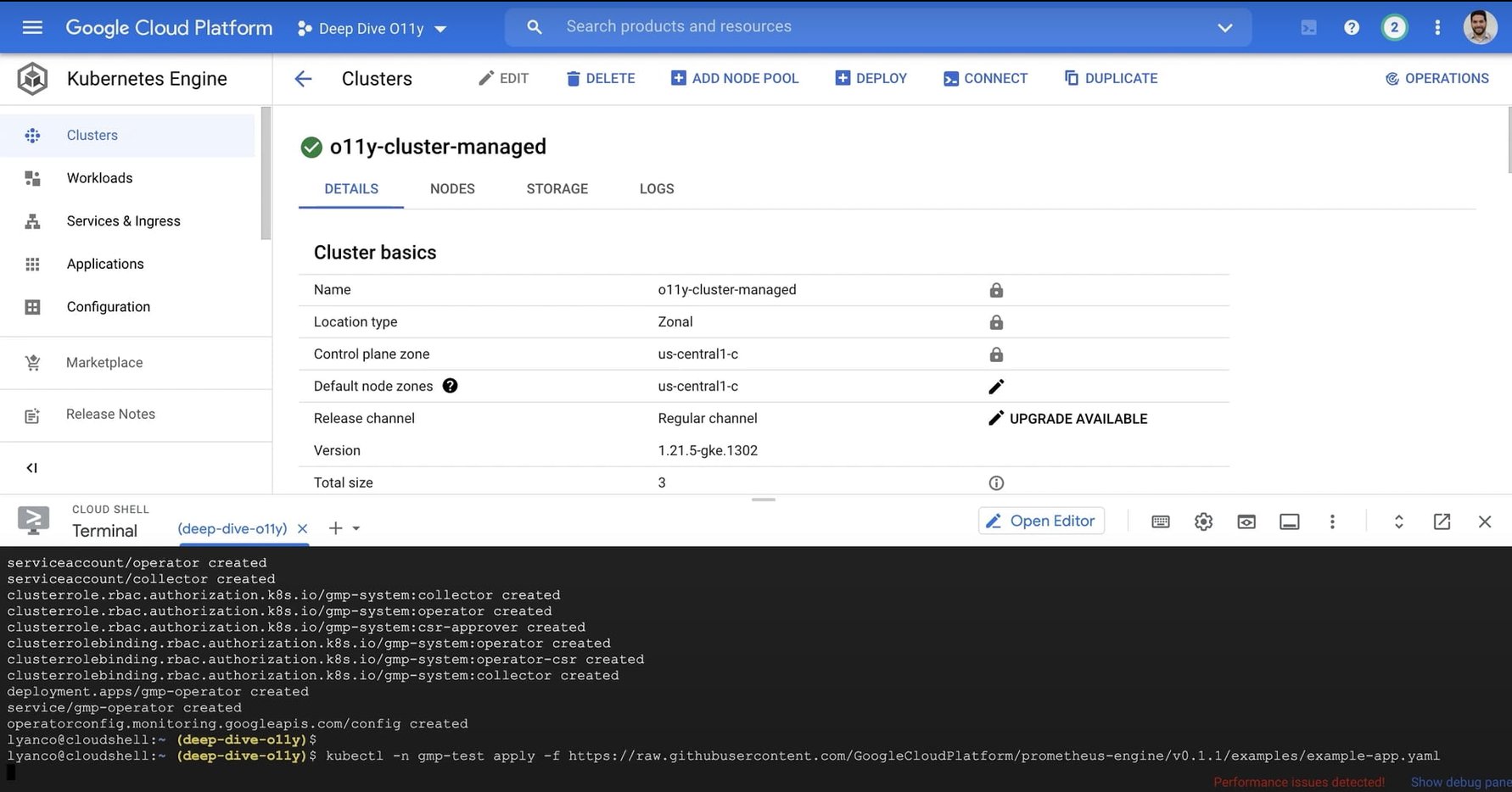
Task: Open the OPERATIONS panel
Action: coord(1437,78)
